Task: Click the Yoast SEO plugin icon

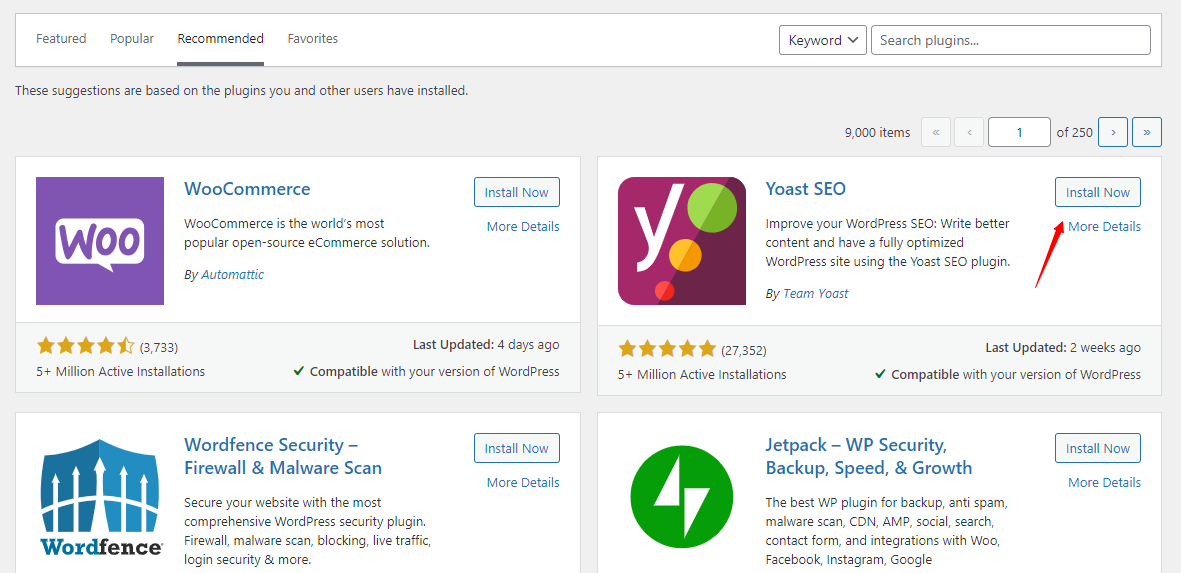Action: coord(681,241)
